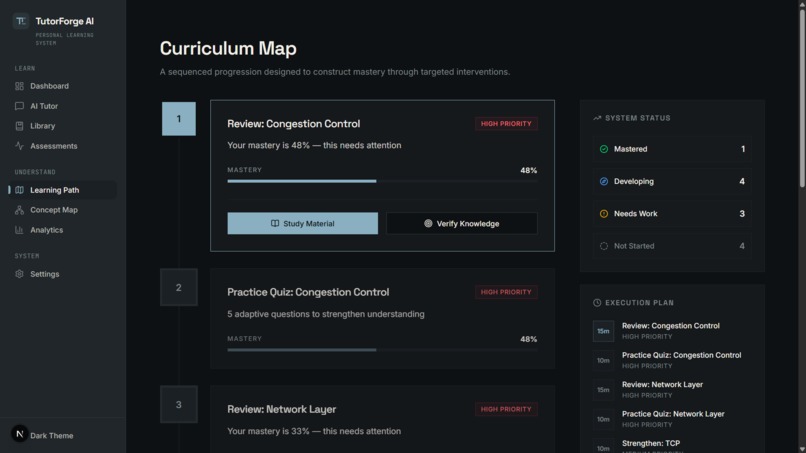The height and width of the screenshot is (453, 806).
Task: Select step 3 number box
Action: click(x=179, y=405)
